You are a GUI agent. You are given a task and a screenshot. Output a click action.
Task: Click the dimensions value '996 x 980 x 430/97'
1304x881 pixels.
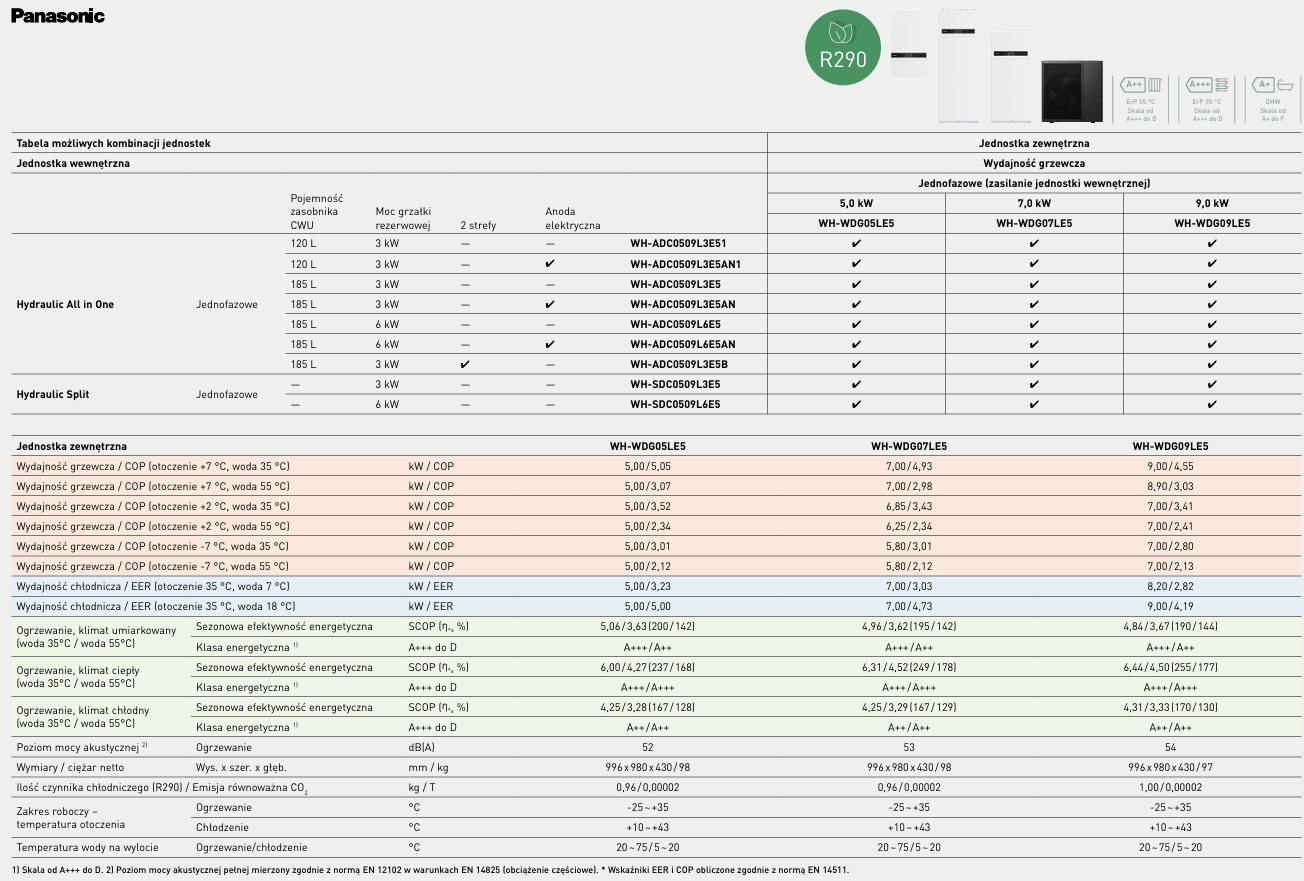coord(1170,767)
